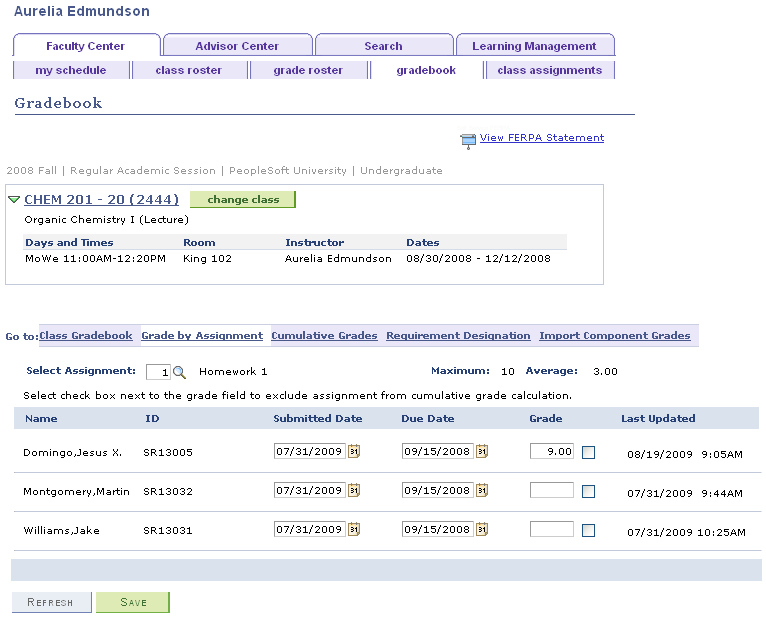Click Williams's Submitted Date field
The image size is (766, 617).
point(310,529)
